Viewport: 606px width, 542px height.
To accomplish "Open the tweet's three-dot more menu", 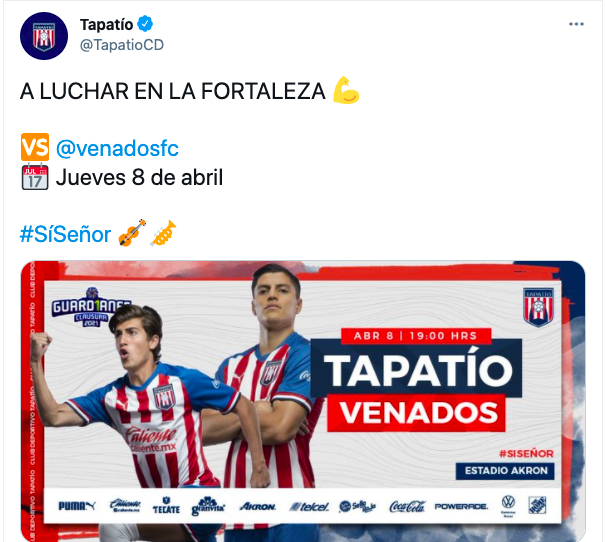I will click(576, 24).
